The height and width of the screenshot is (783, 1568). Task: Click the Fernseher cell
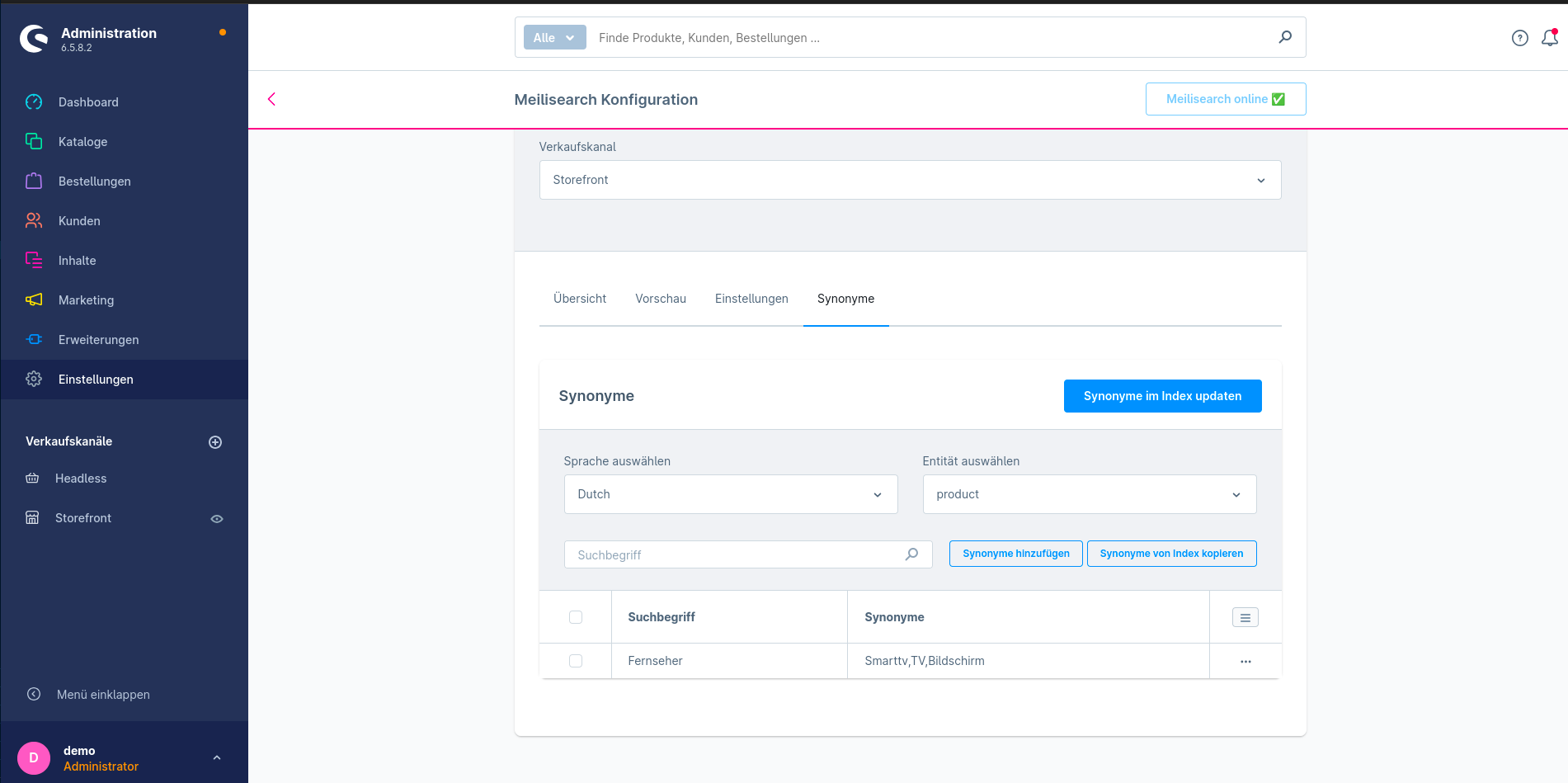pos(729,661)
